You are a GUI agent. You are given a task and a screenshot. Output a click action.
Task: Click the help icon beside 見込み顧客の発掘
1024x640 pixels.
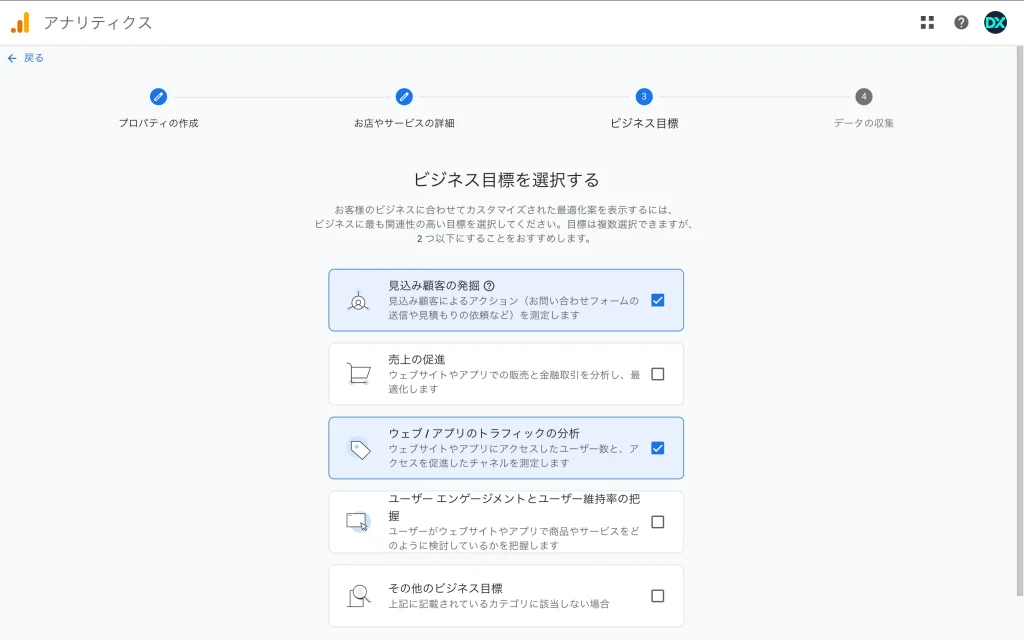pyautogui.click(x=489, y=286)
